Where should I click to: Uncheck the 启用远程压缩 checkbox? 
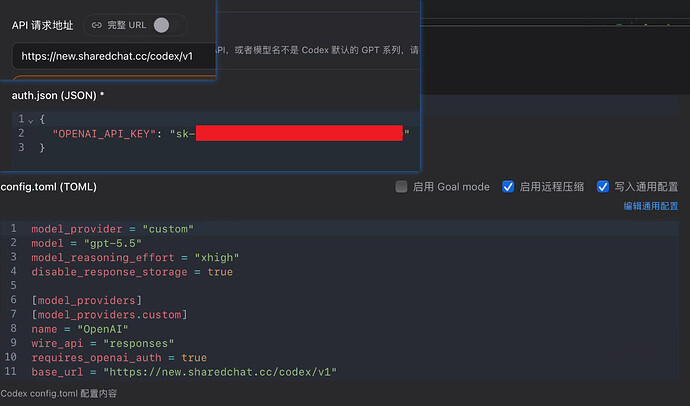tap(508, 187)
